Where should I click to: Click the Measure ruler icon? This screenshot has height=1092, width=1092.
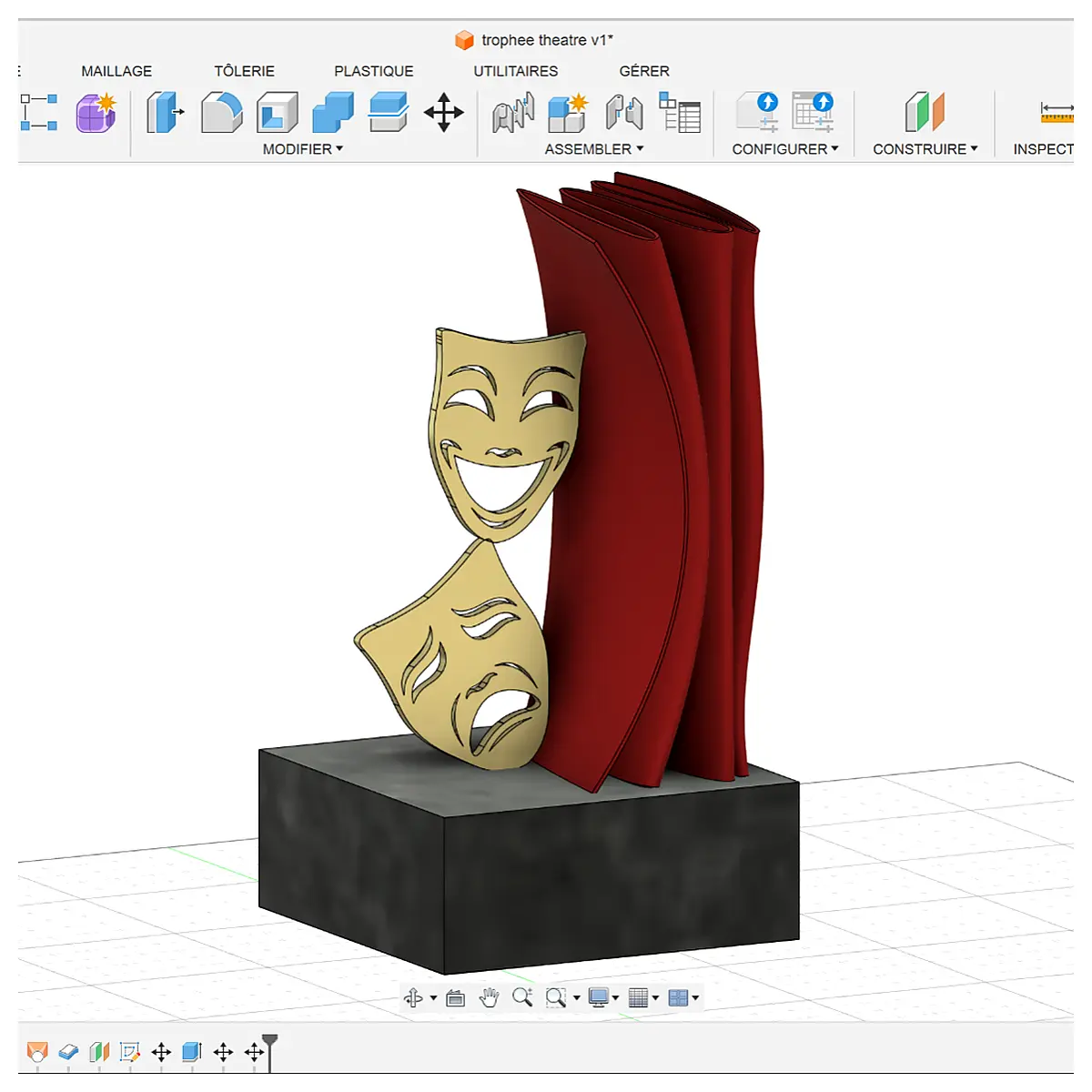[1056, 113]
